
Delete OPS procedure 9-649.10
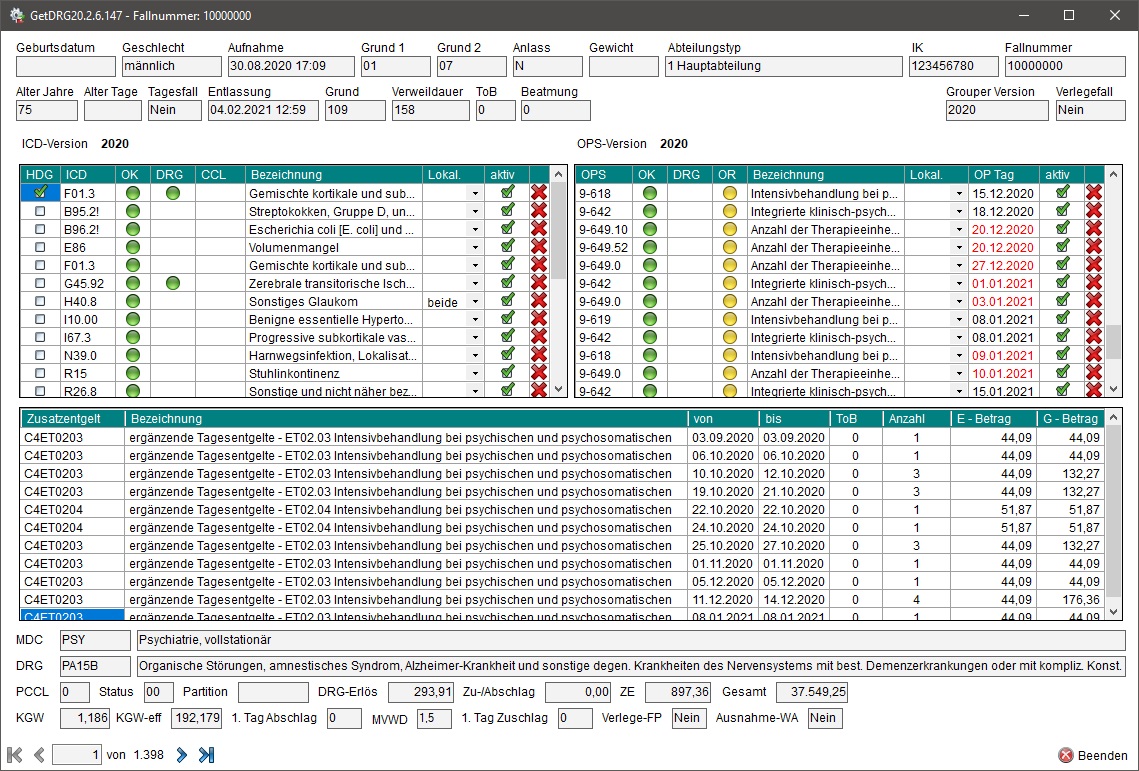pyautogui.click(x=1093, y=229)
